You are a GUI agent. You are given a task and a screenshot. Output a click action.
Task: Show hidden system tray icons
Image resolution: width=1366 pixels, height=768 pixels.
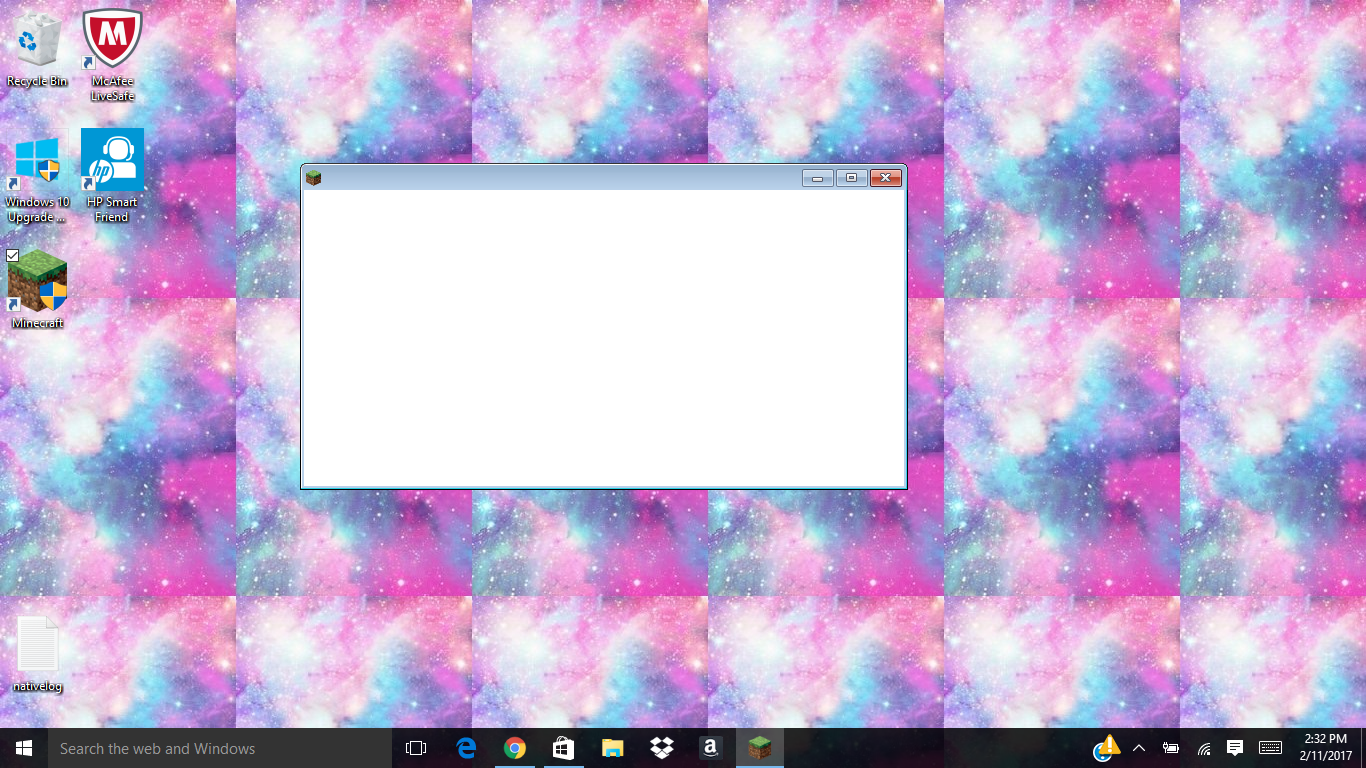(x=1138, y=748)
